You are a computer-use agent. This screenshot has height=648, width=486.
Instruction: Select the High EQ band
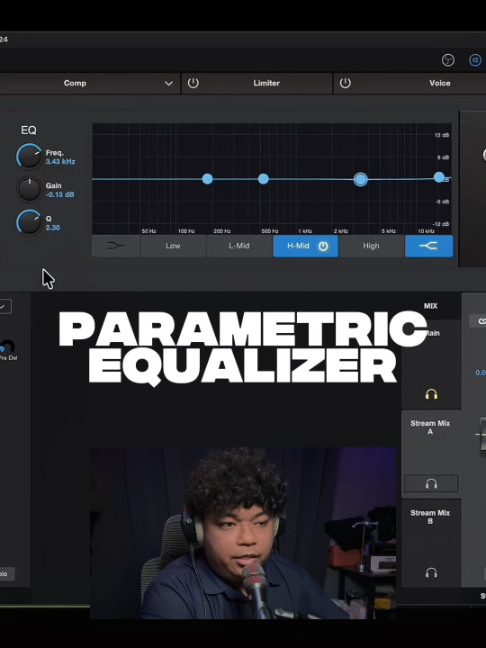tap(371, 246)
